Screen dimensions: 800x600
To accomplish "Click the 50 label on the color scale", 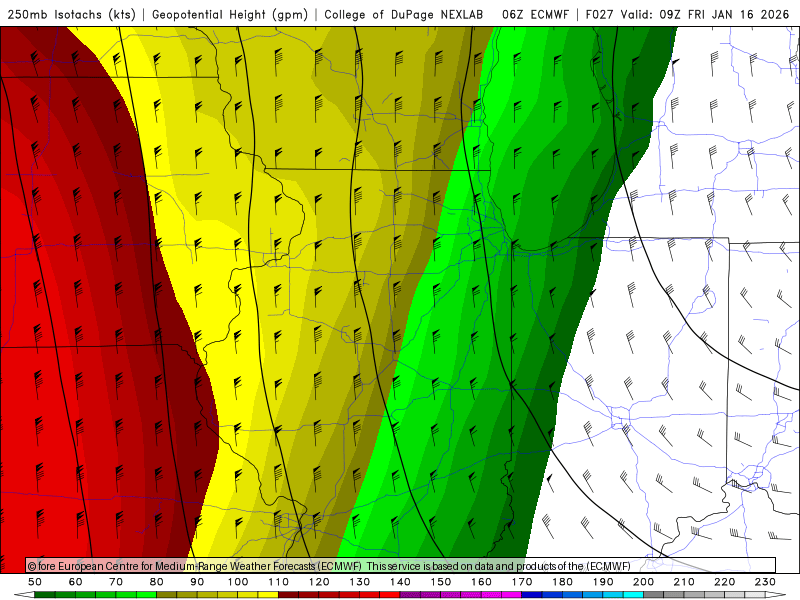I will click(x=35, y=582).
